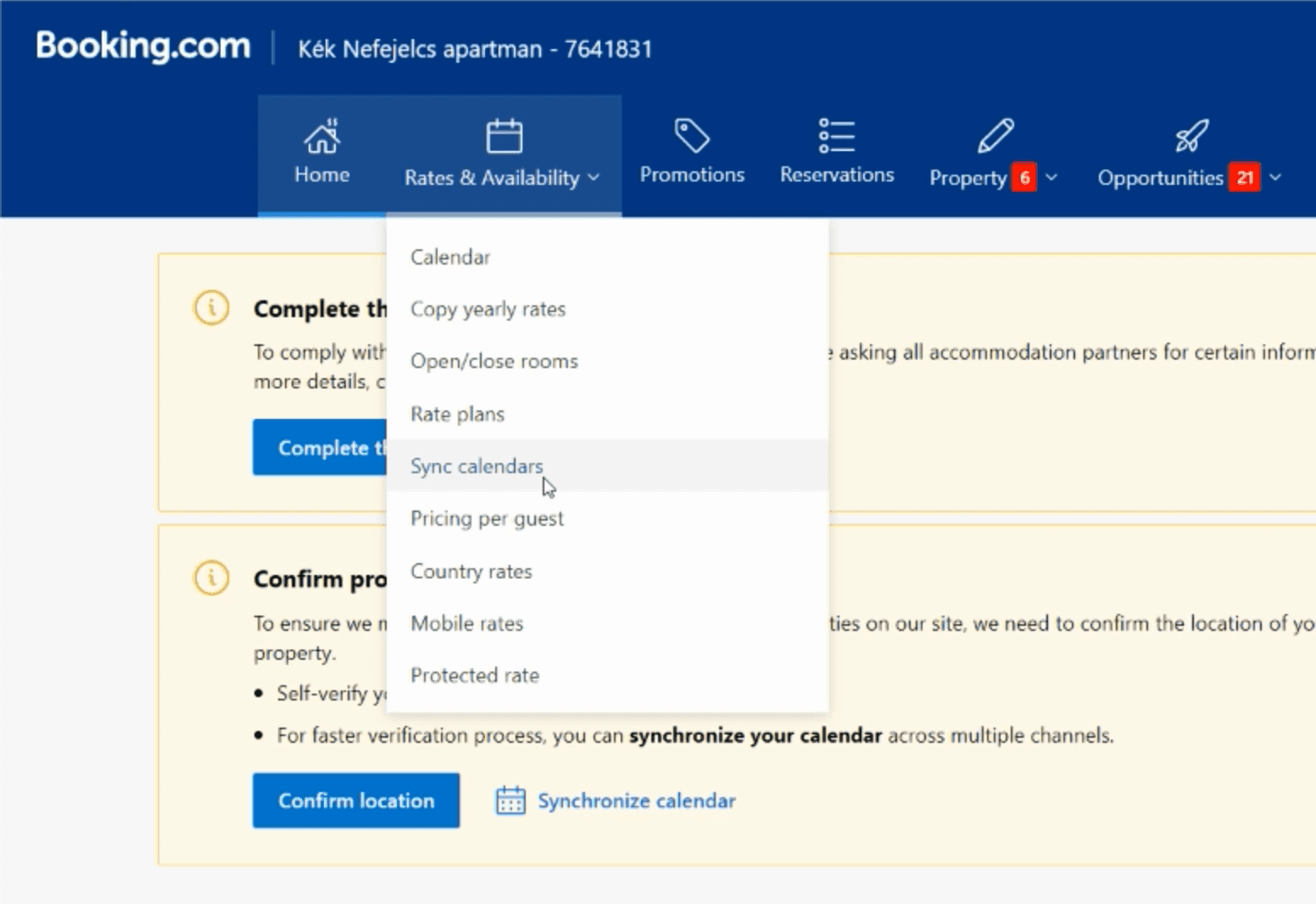The height and width of the screenshot is (904, 1316).
Task: Click the Booking.com logo
Action: tap(143, 46)
